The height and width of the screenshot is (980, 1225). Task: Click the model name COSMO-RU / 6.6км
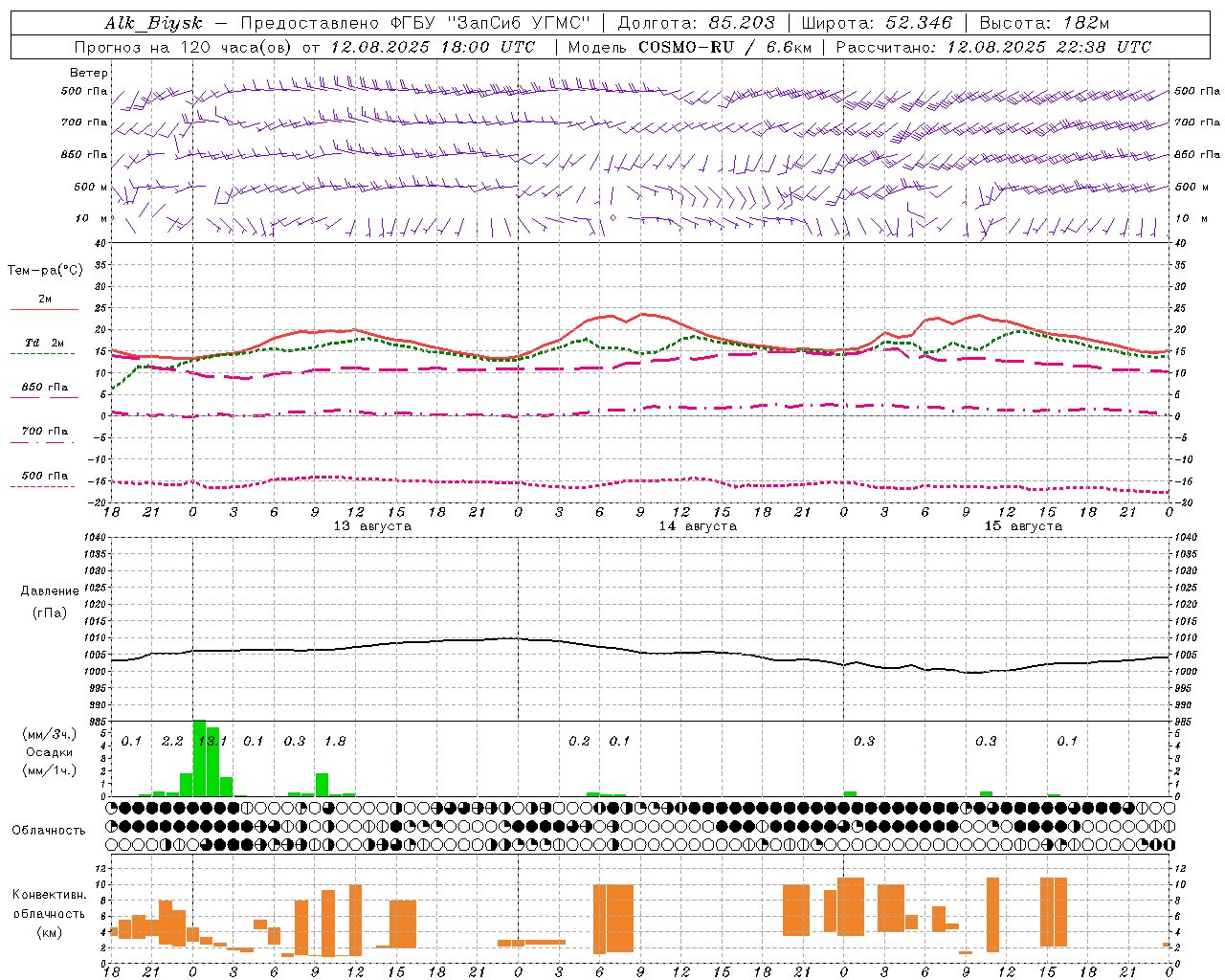pos(725,47)
